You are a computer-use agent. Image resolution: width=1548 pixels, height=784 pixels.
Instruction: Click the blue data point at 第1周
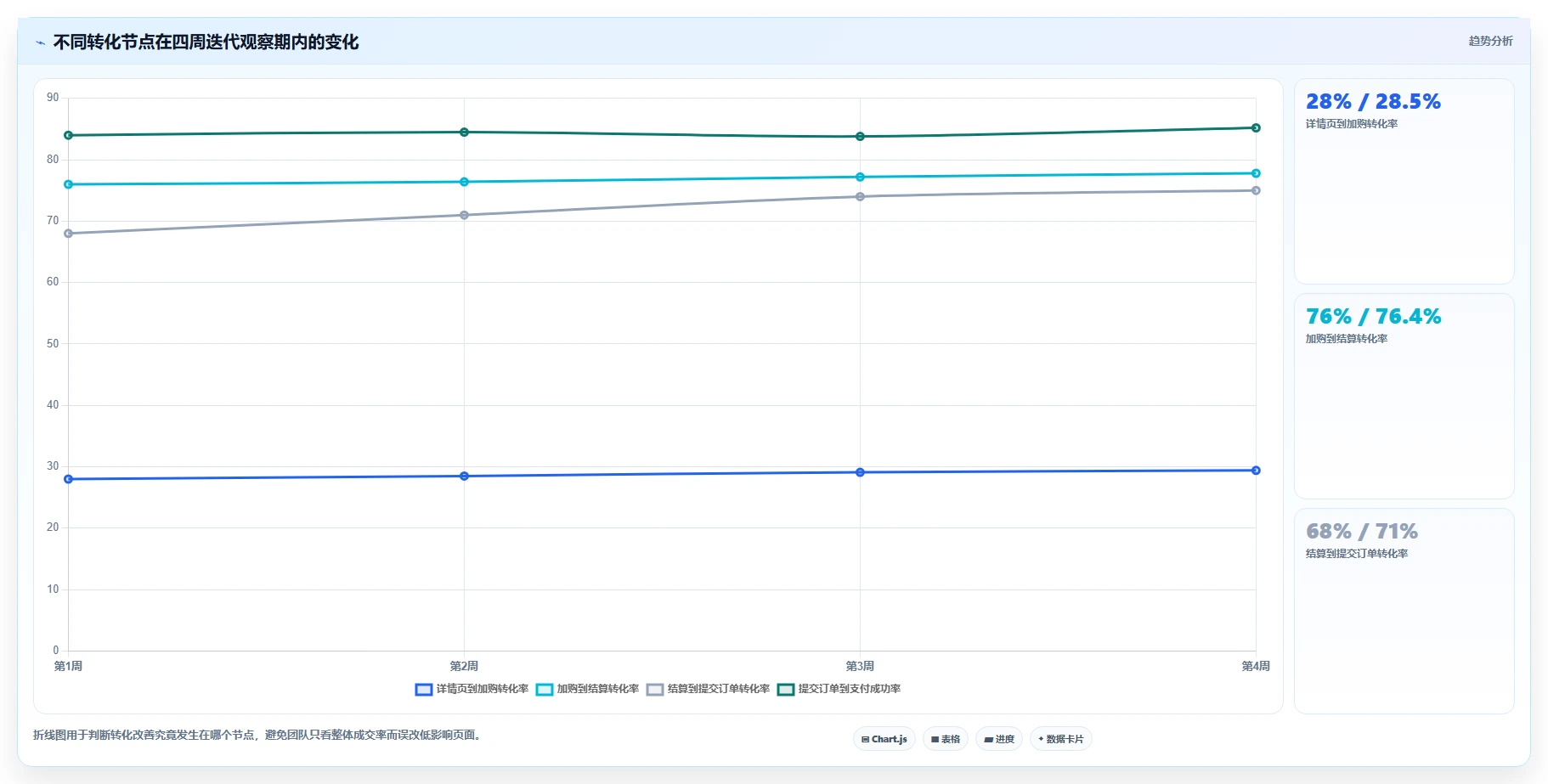click(68, 479)
